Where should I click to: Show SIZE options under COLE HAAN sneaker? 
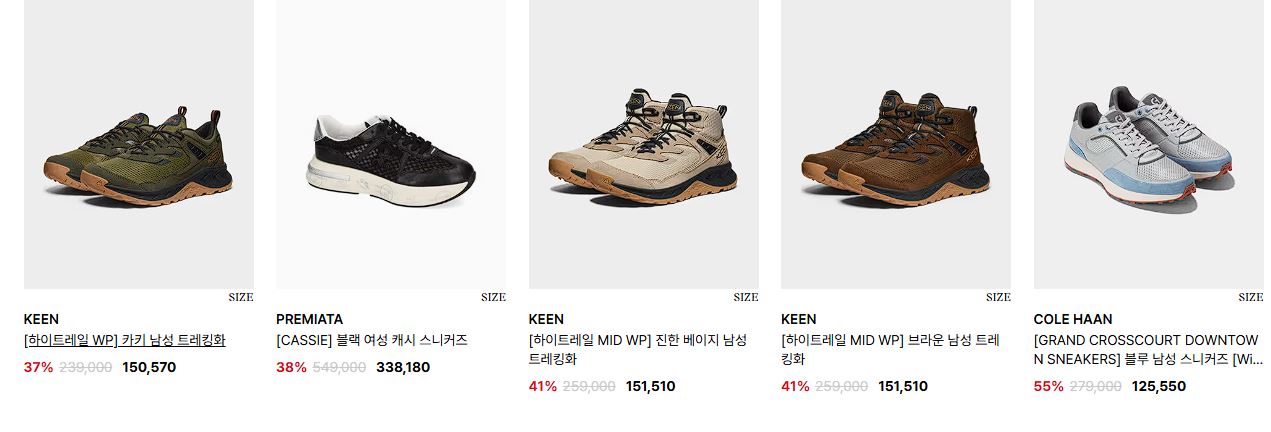[1251, 297]
